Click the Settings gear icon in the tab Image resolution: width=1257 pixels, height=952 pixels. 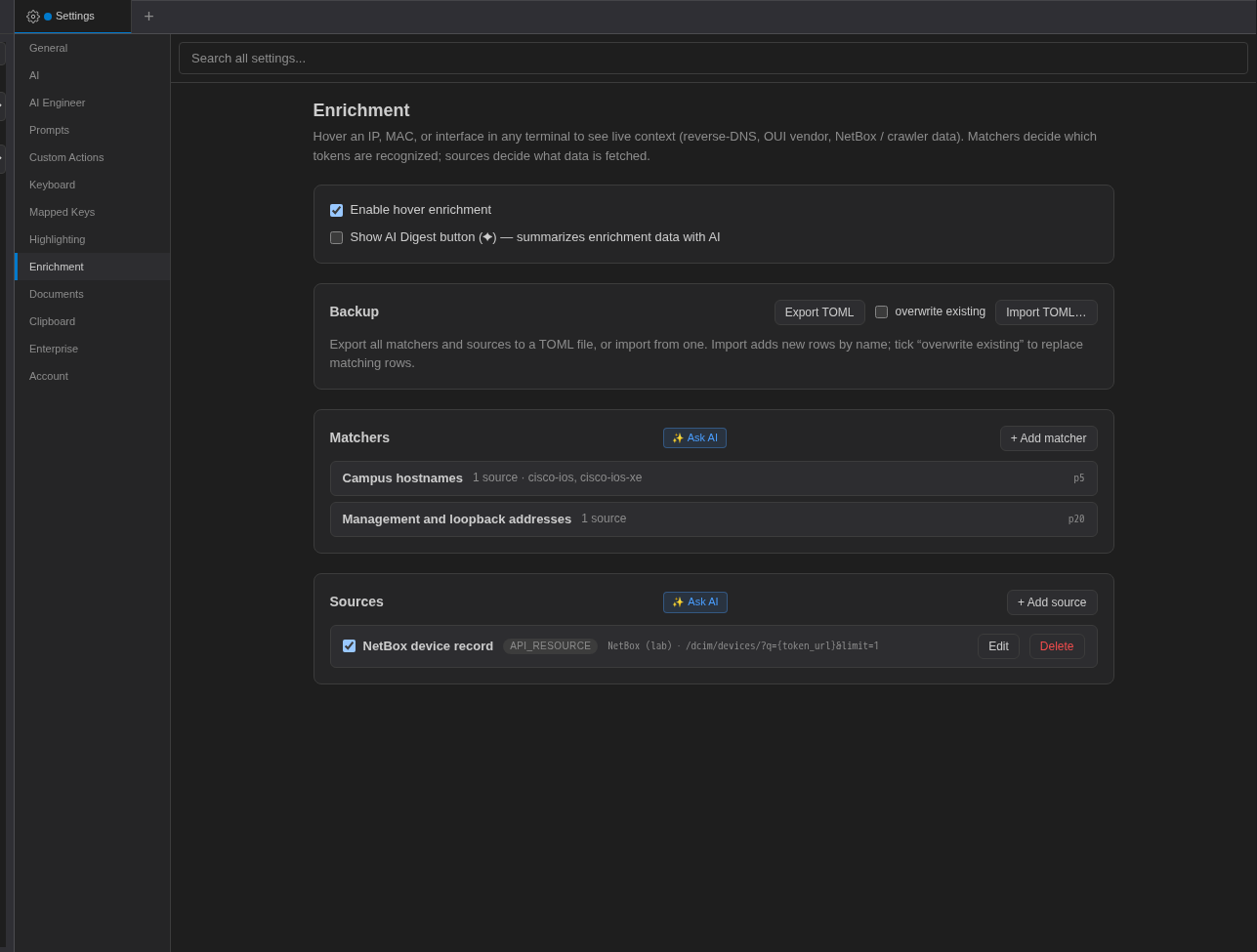pos(33,17)
